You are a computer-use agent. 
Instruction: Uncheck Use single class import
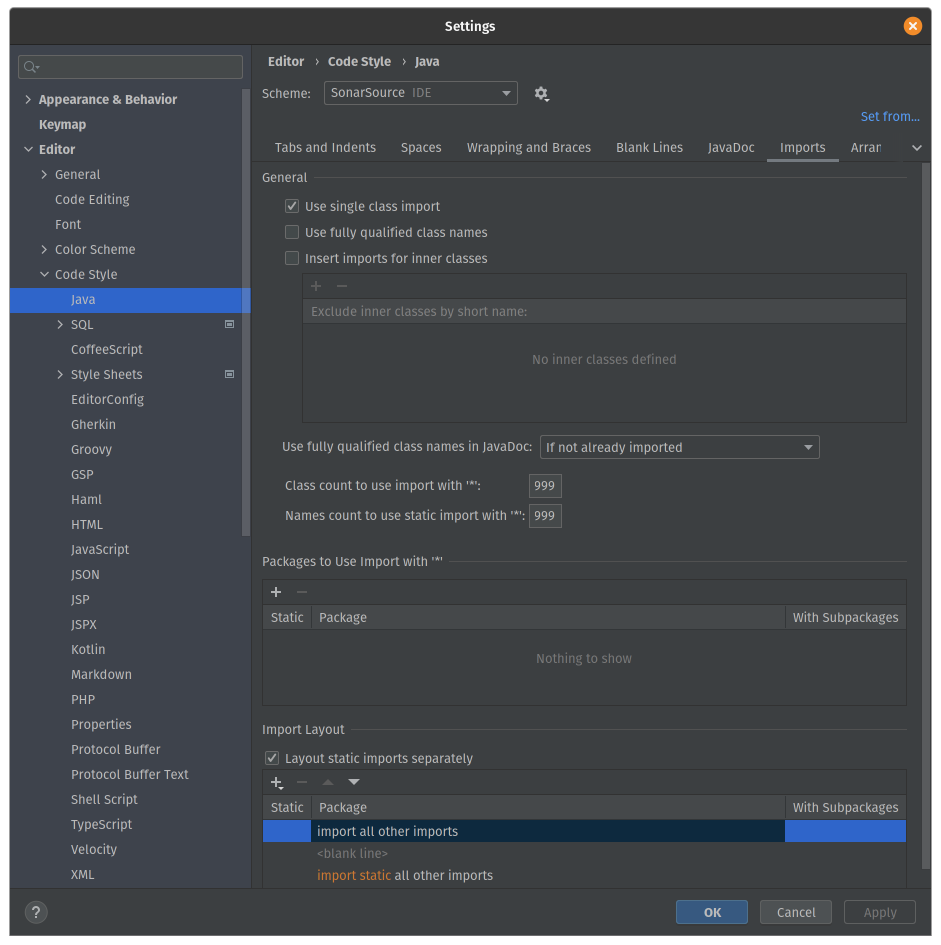[292, 206]
